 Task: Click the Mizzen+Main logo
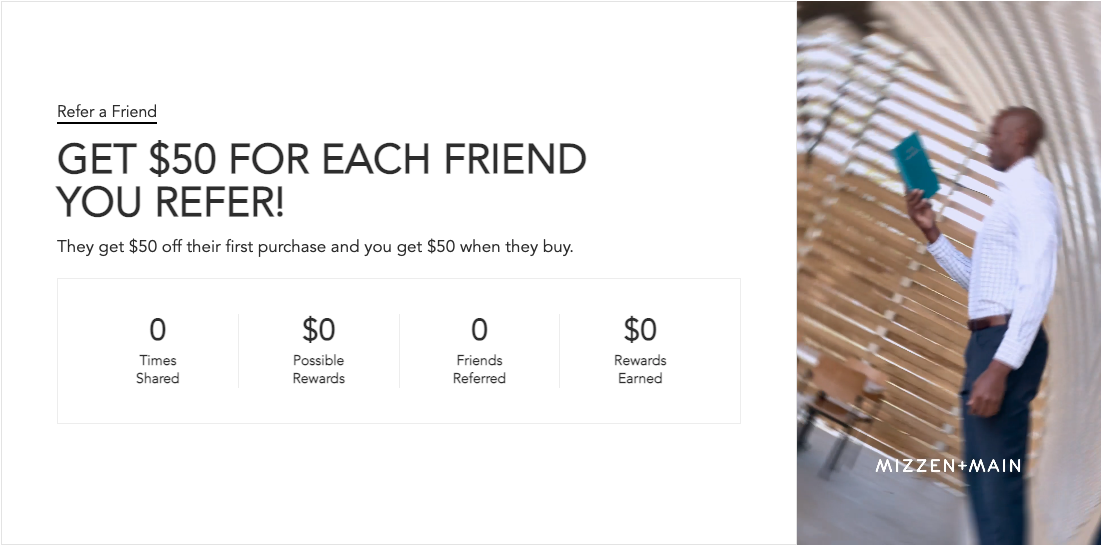(x=948, y=465)
